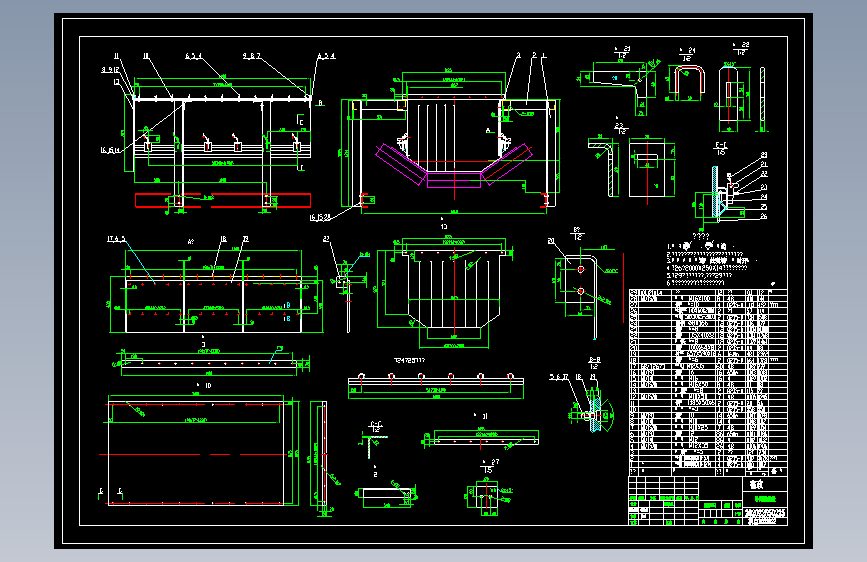Screen dimensions: 867x562
Task: Click the "27 1:5" detail title
Action: pyautogui.click(x=489, y=466)
